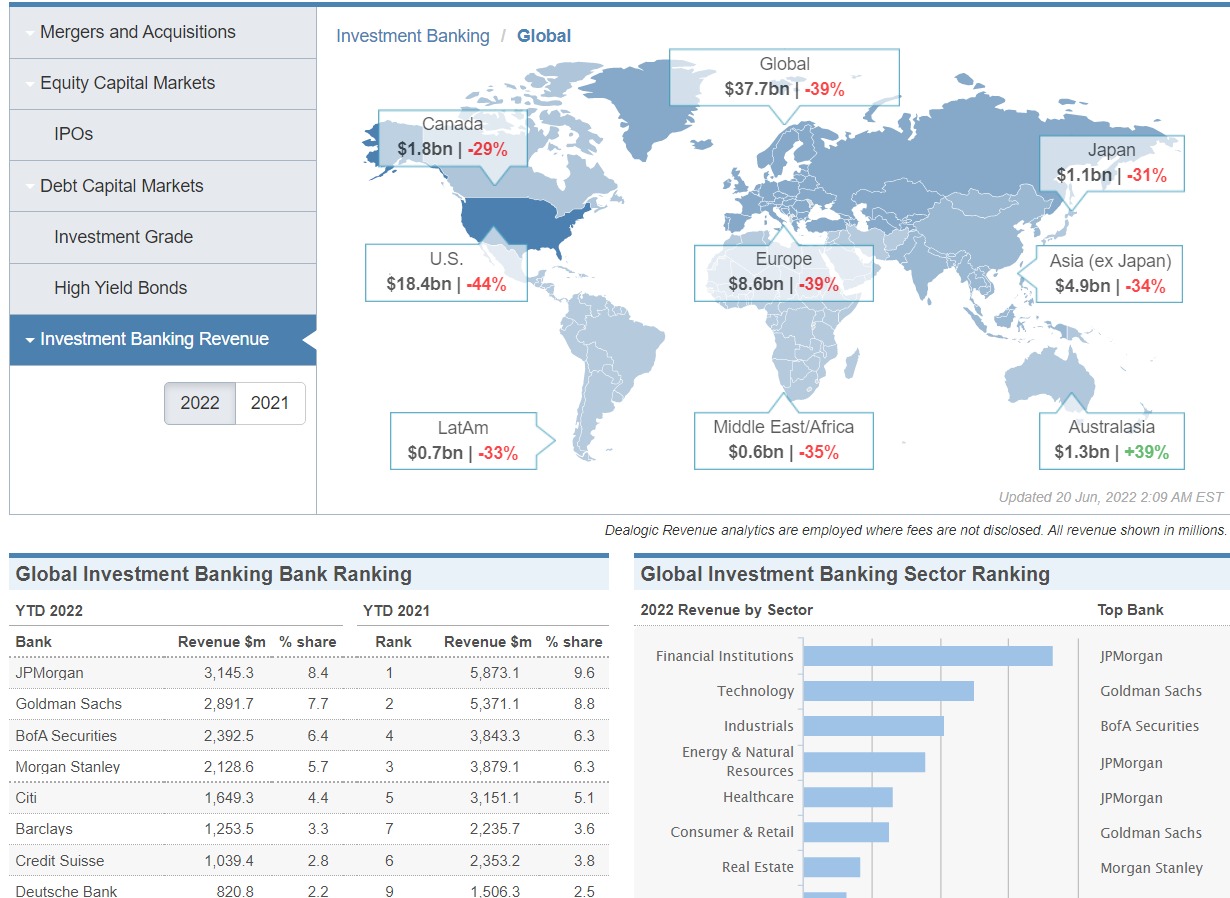Select the Australasia region callout
1230x898 pixels.
(1111, 440)
